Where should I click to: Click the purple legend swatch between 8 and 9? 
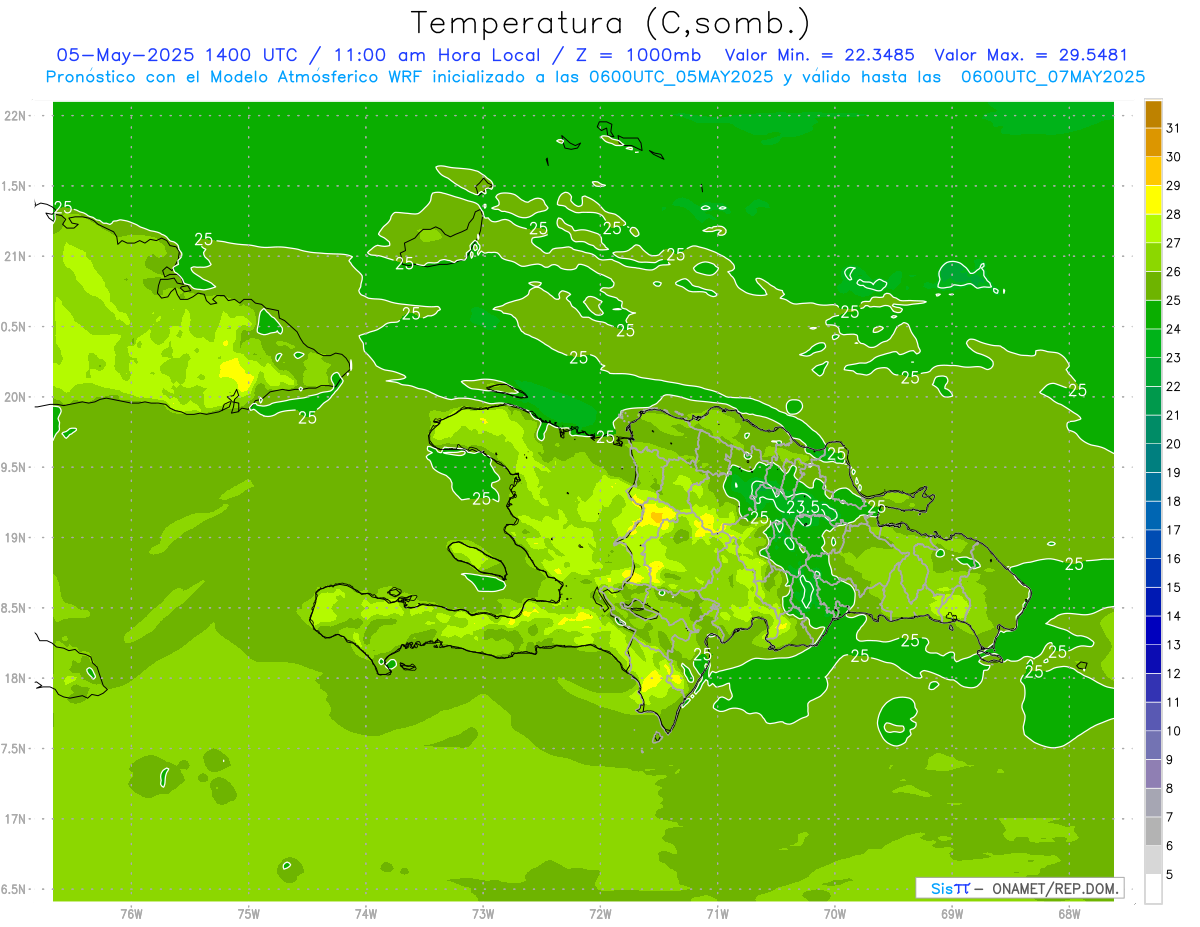click(x=1153, y=773)
